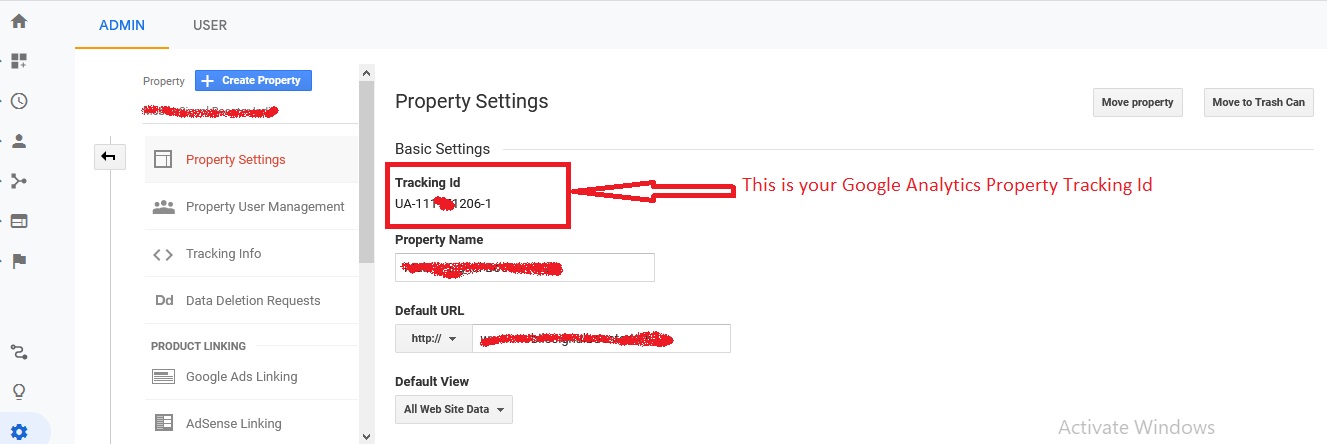This screenshot has width=1327, height=444.
Task: Click the back arrow button
Action: click(109, 156)
